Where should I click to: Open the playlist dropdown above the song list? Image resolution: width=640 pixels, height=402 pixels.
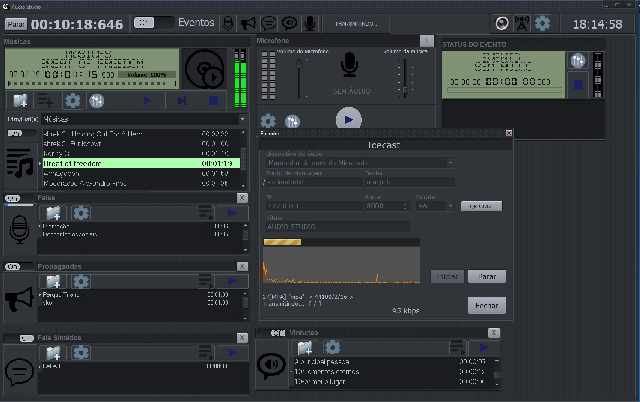[x=144, y=119]
